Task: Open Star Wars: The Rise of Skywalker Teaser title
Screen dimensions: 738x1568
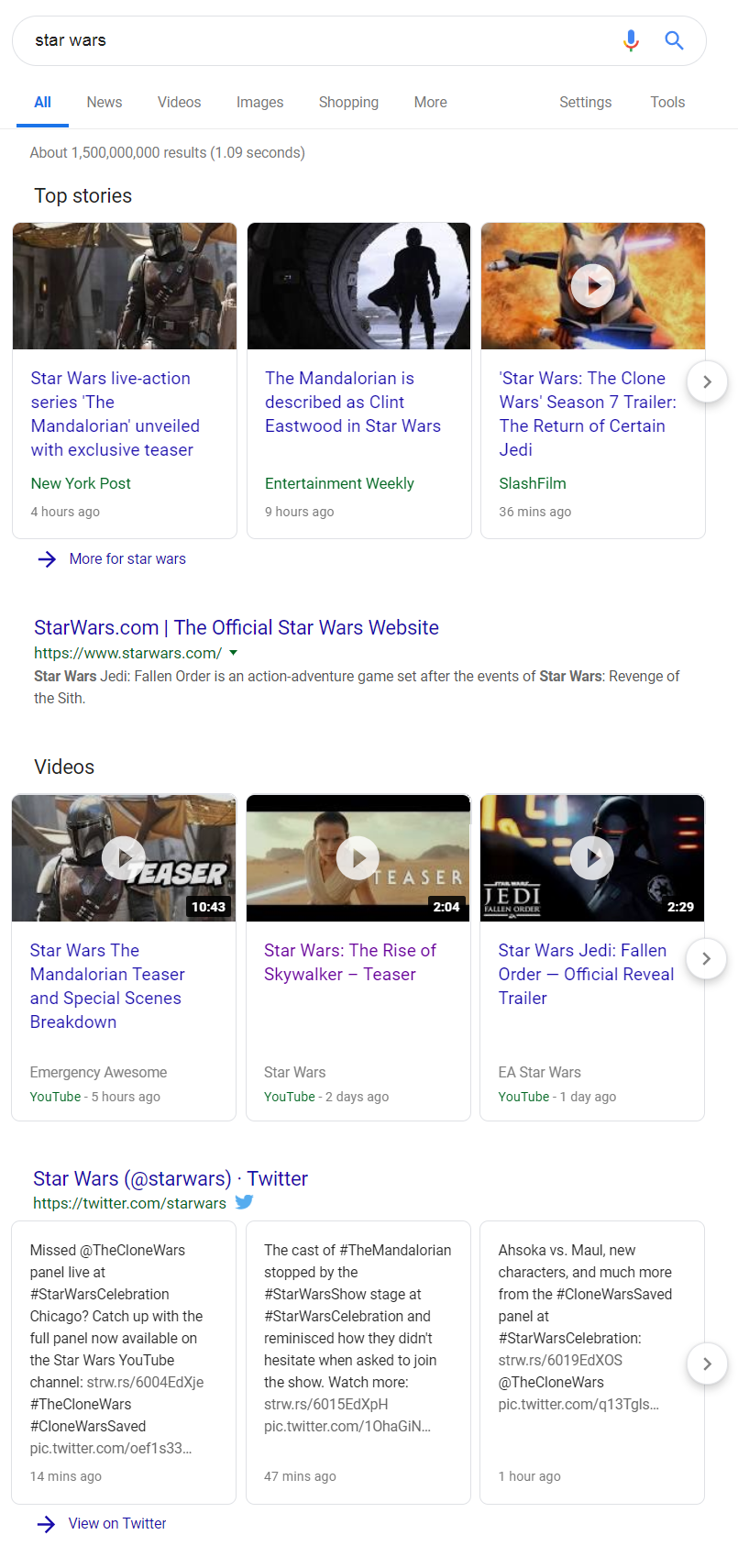Action: click(350, 962)
